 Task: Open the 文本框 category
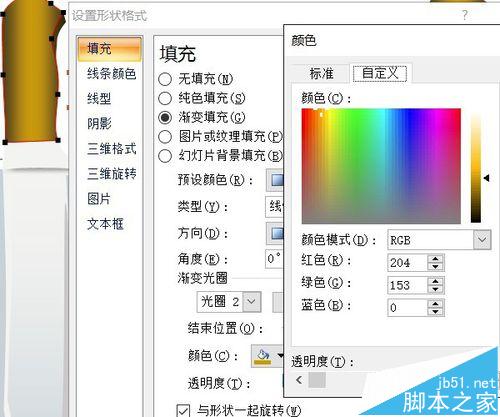pos(105,224)
